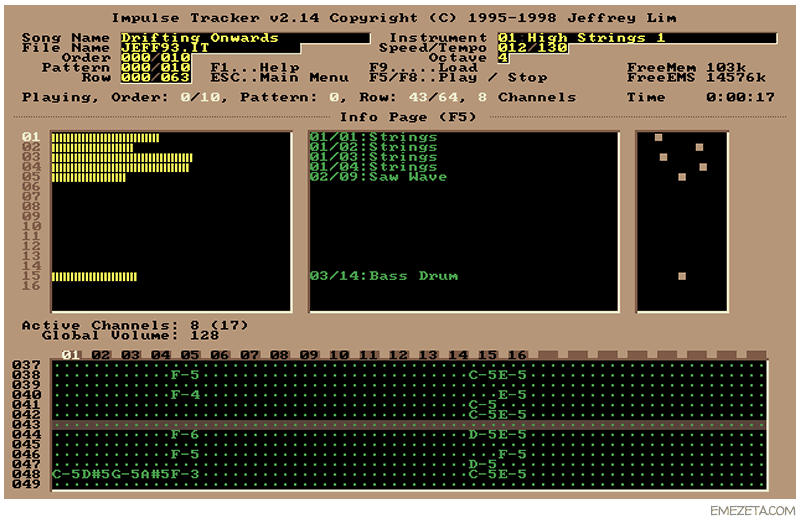The image size is (800, 525).
Task: Click note G-5 in row 048
Action: [x=126, y=474]
